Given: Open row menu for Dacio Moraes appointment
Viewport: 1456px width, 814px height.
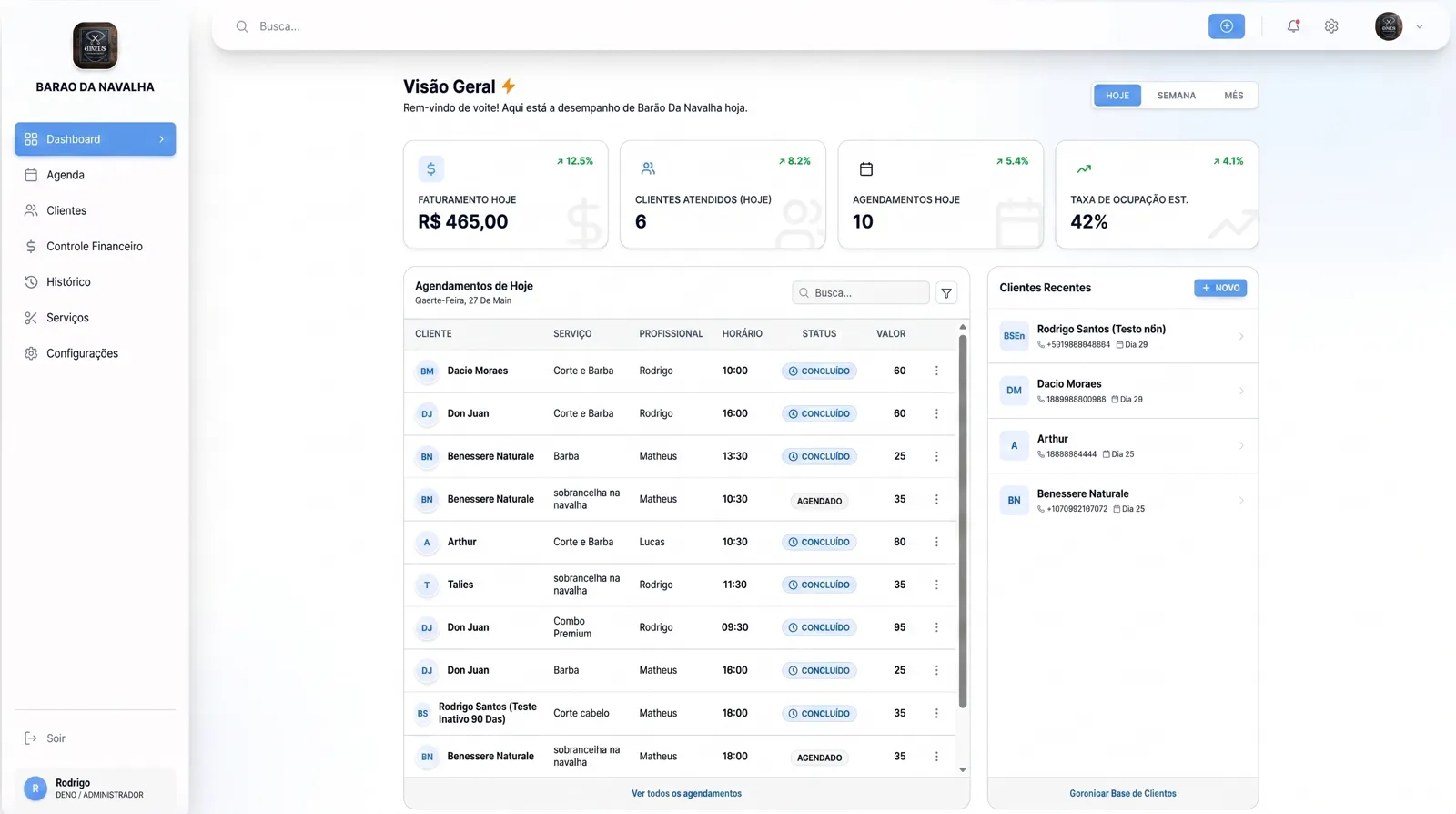Looking at the screenshot, I should [x=936, y=371].
